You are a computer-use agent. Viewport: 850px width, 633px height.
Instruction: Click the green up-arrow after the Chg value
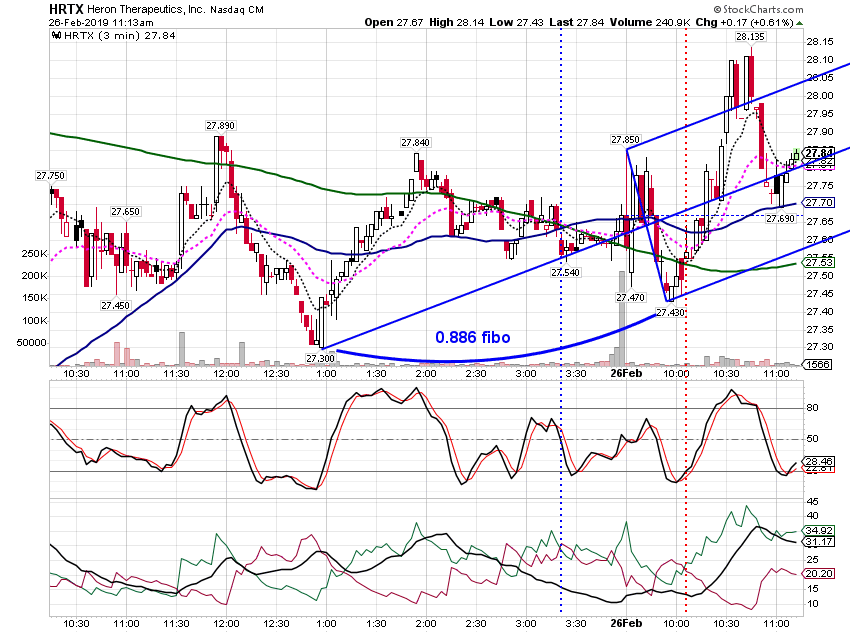point(800,23)
